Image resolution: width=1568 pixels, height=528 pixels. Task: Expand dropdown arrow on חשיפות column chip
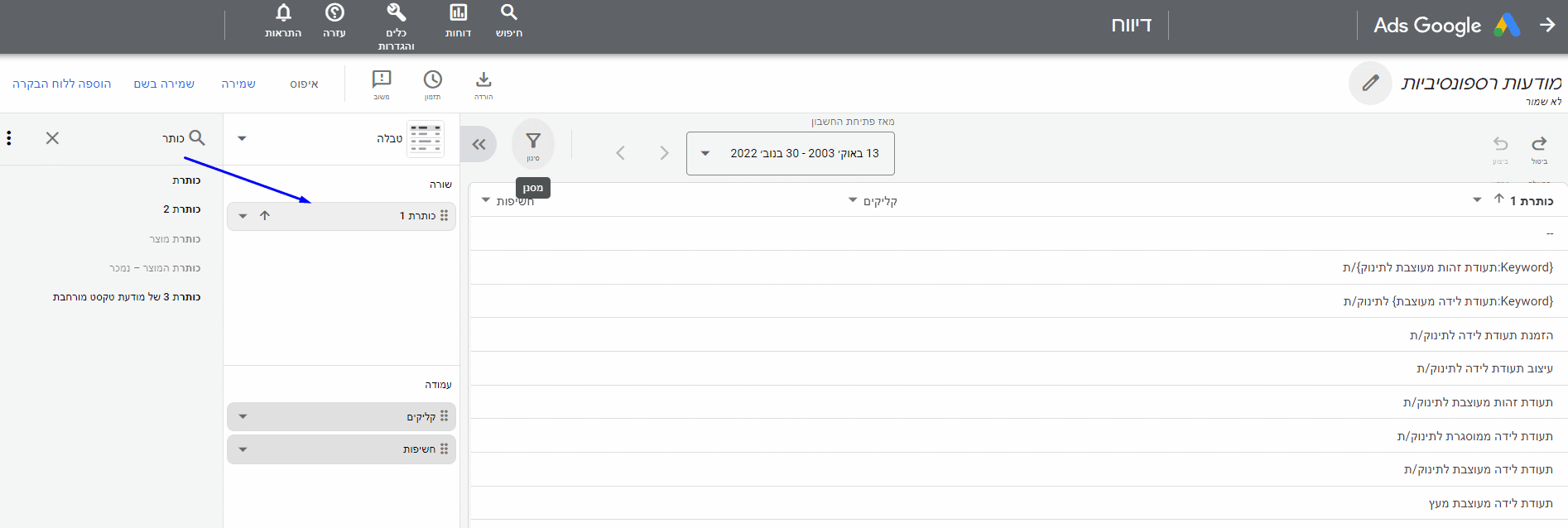[243, 449]
